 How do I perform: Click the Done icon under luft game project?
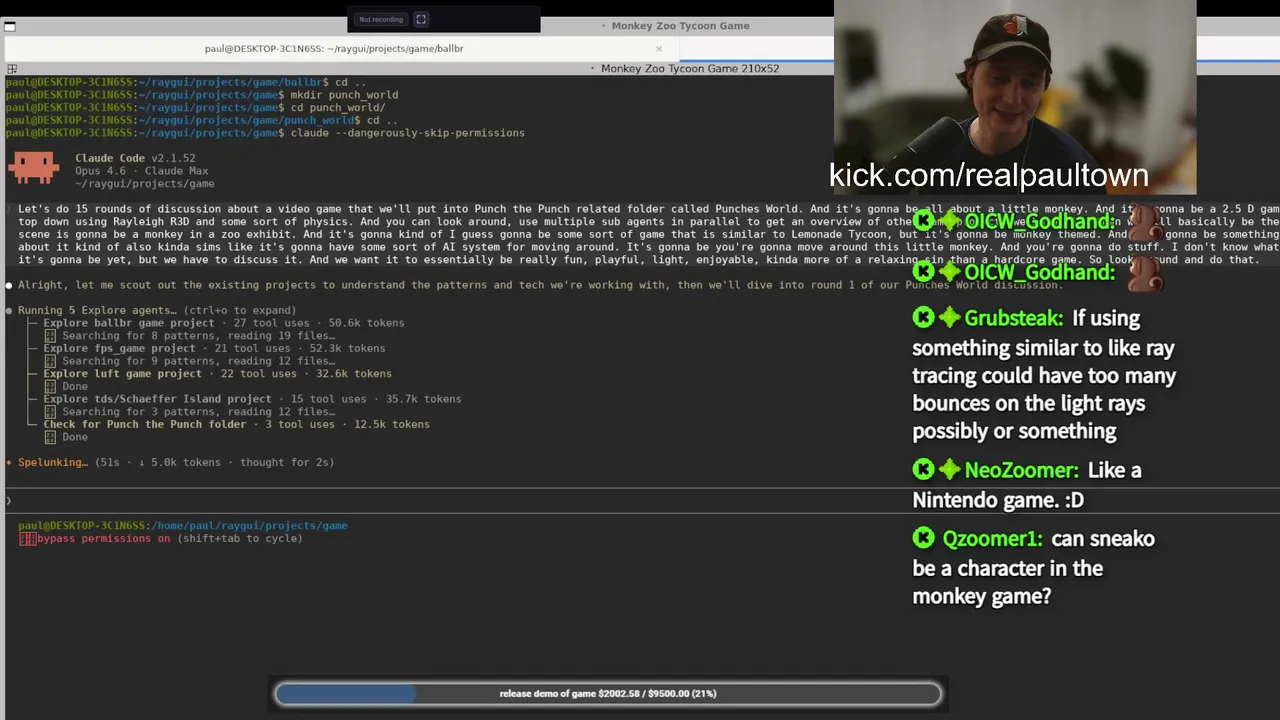pyautogui.click(x=50, y=386)
